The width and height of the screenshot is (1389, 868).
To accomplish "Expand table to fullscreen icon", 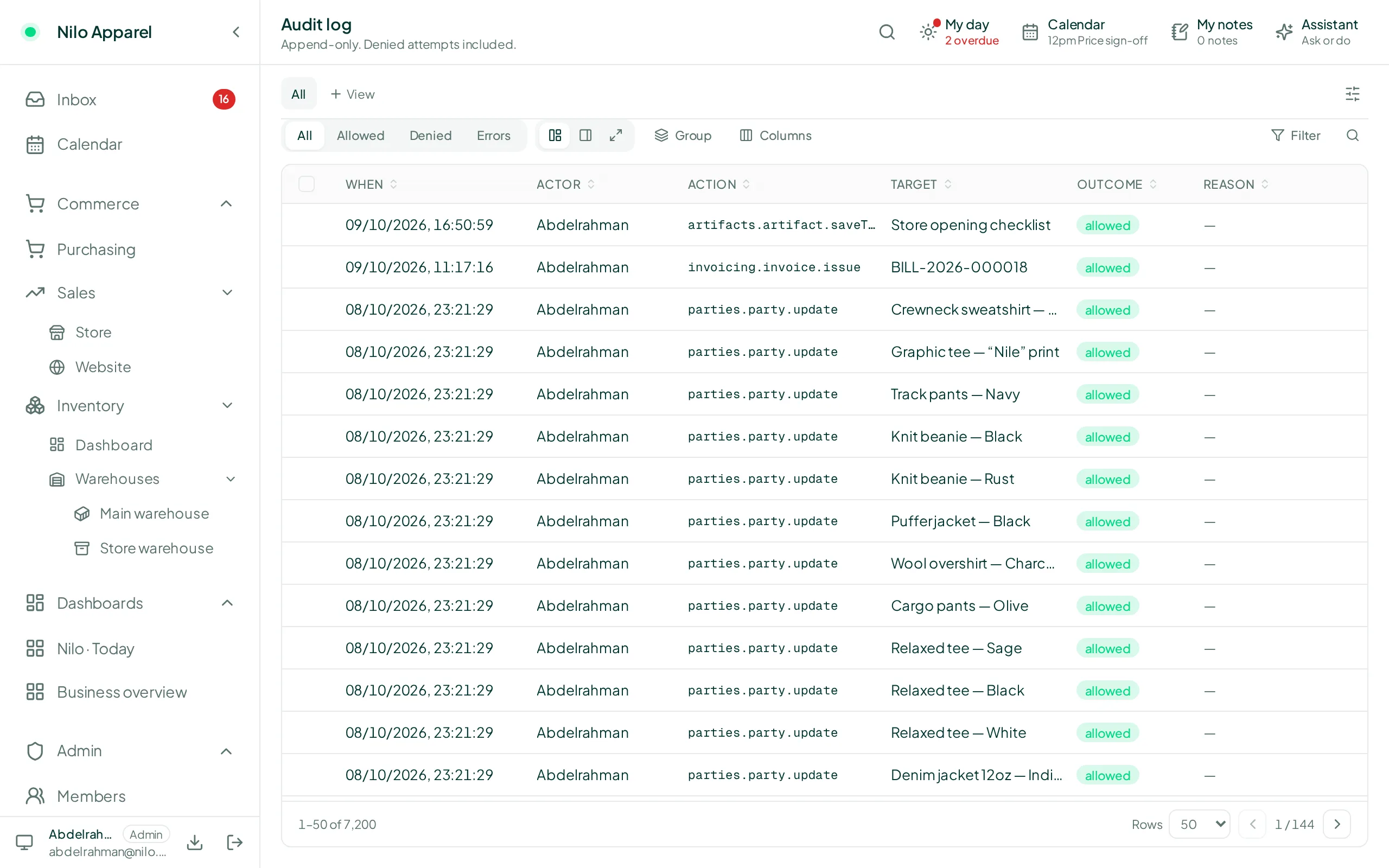I will pos(616,136).
